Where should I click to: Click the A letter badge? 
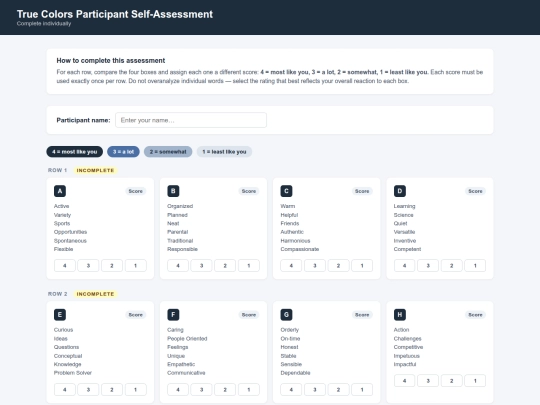(x=60, y=191)
